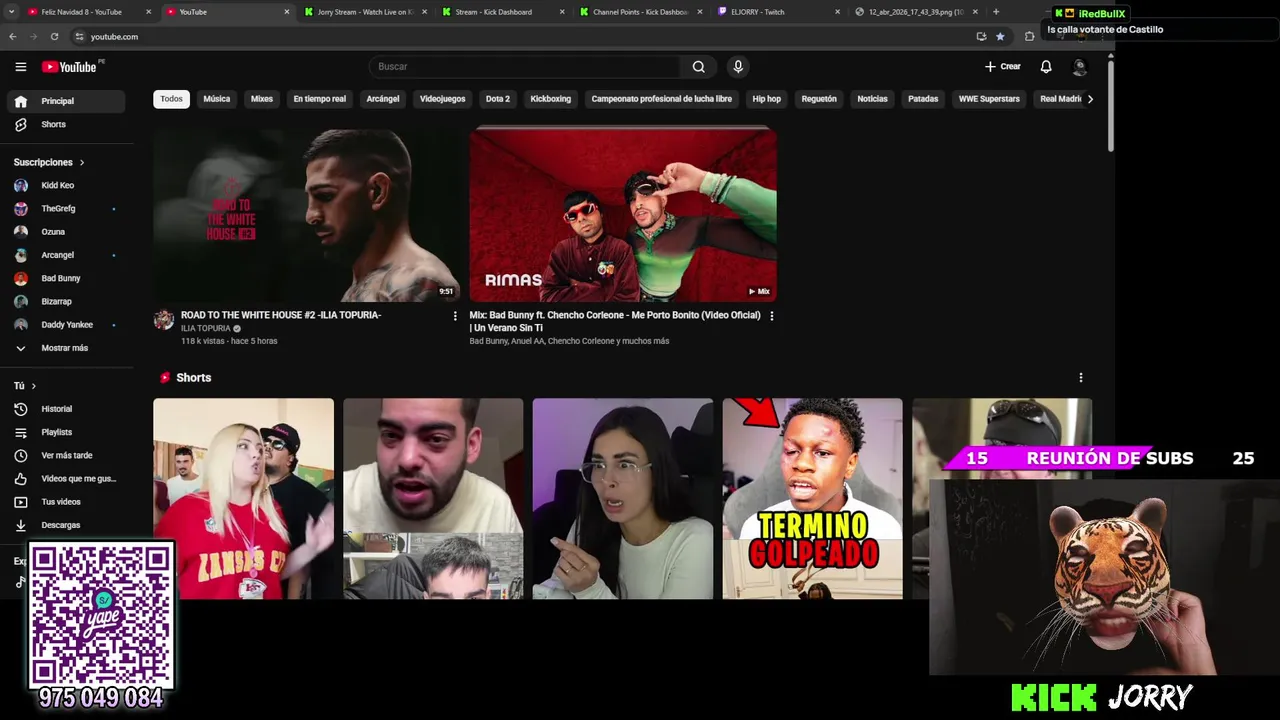This screenshot has width=1280, height=720.
Task: Select the Arcángel filter chip
Action: point(383,99)
